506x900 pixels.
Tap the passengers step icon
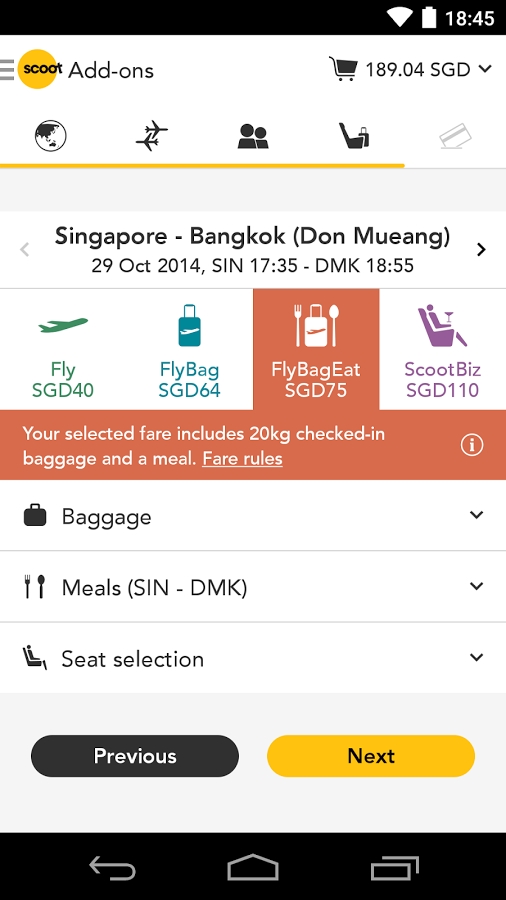253,137
